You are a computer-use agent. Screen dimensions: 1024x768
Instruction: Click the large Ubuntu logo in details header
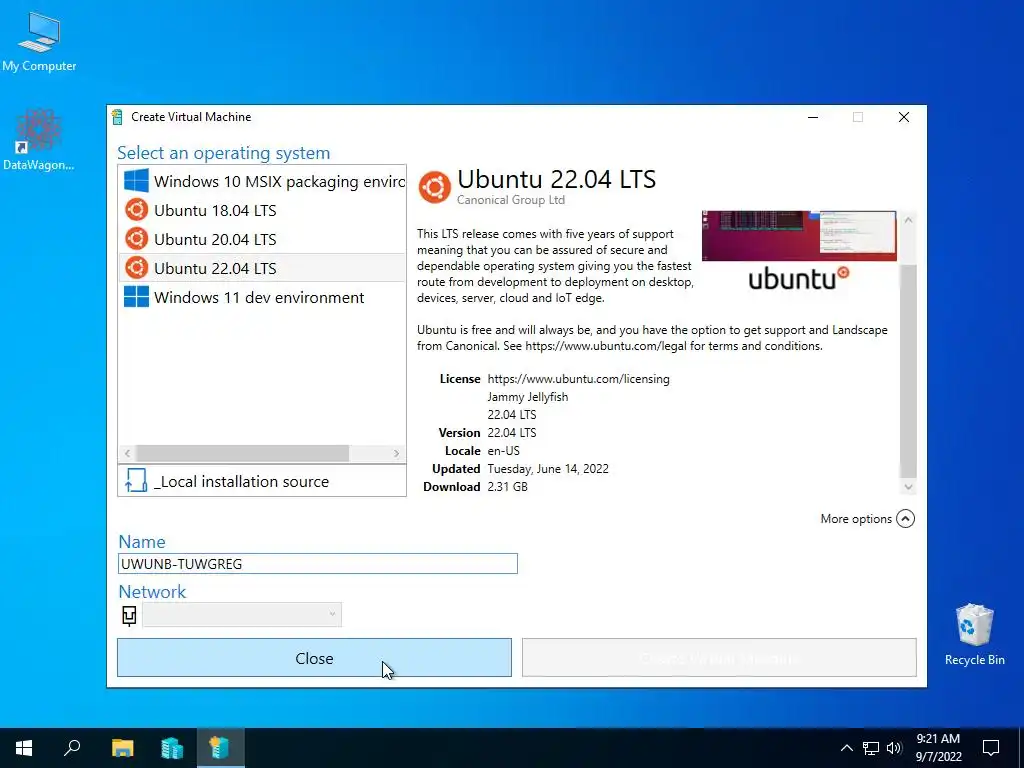[434, 187]
